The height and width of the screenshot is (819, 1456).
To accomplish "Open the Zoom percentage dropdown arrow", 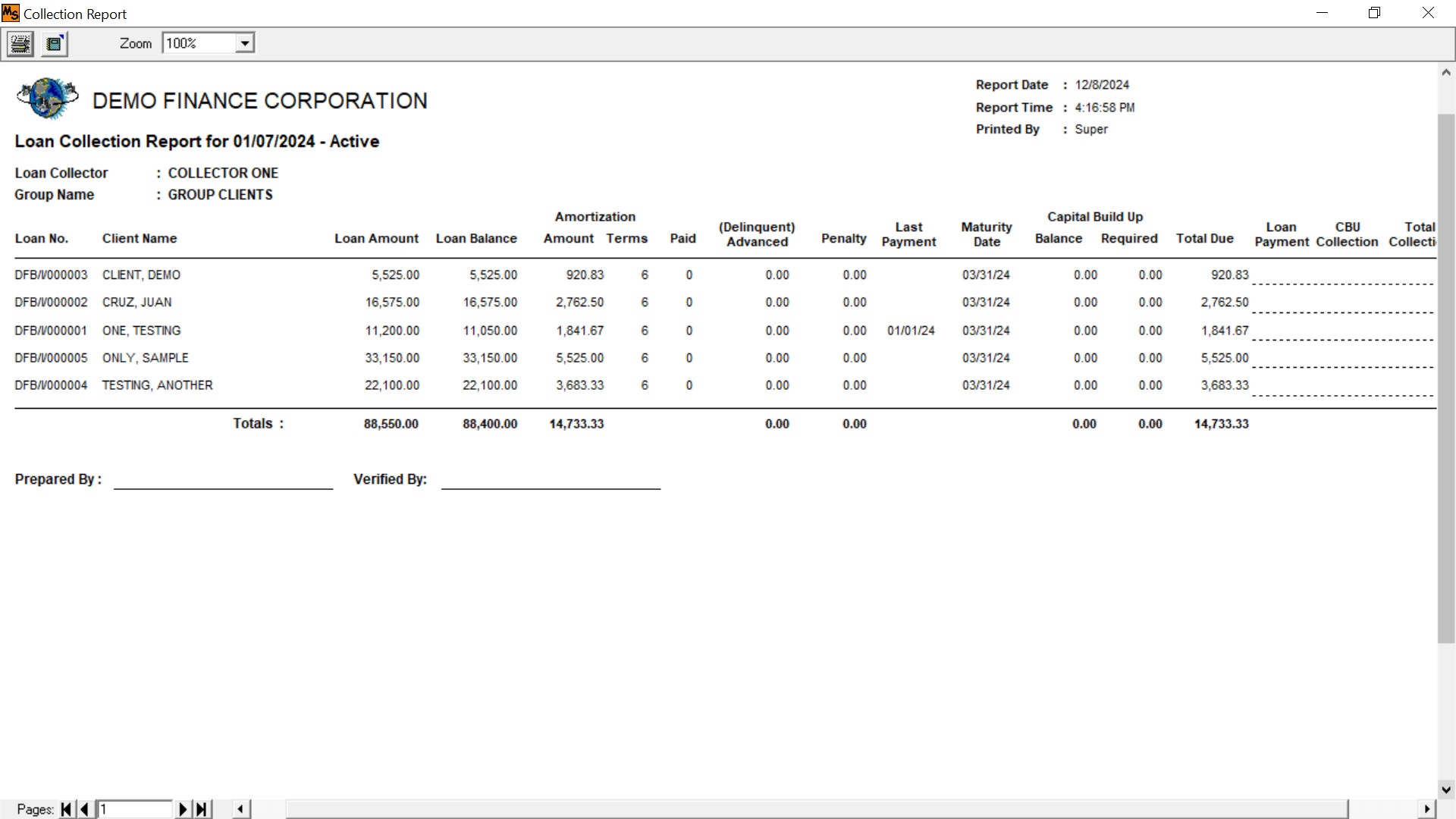I will tap(244, 44).
